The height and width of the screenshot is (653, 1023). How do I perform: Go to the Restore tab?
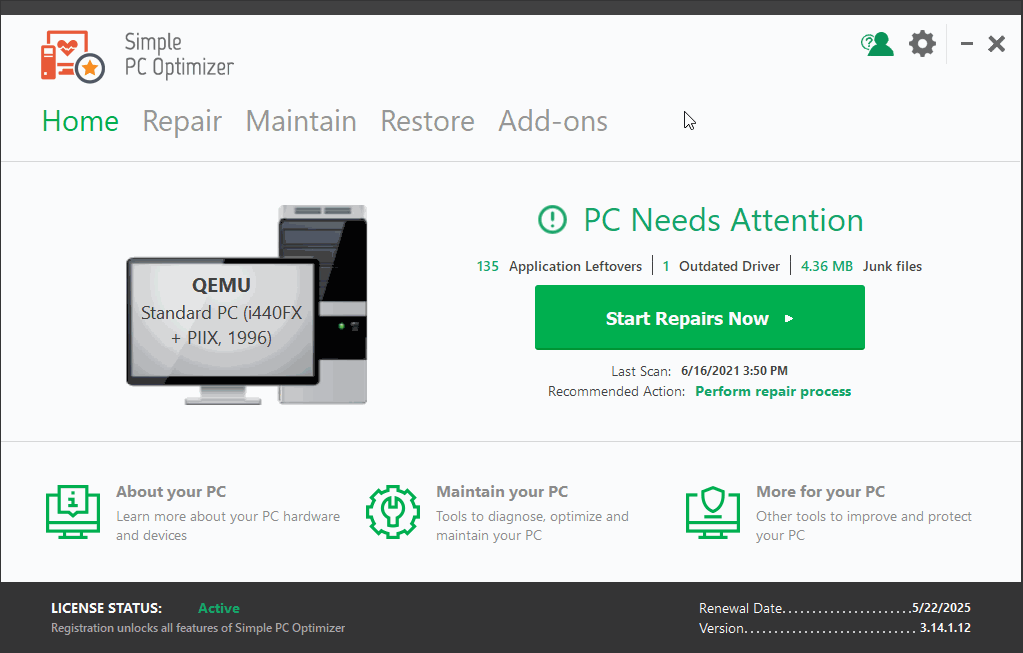pyautogui.click(x=427, y=121)
